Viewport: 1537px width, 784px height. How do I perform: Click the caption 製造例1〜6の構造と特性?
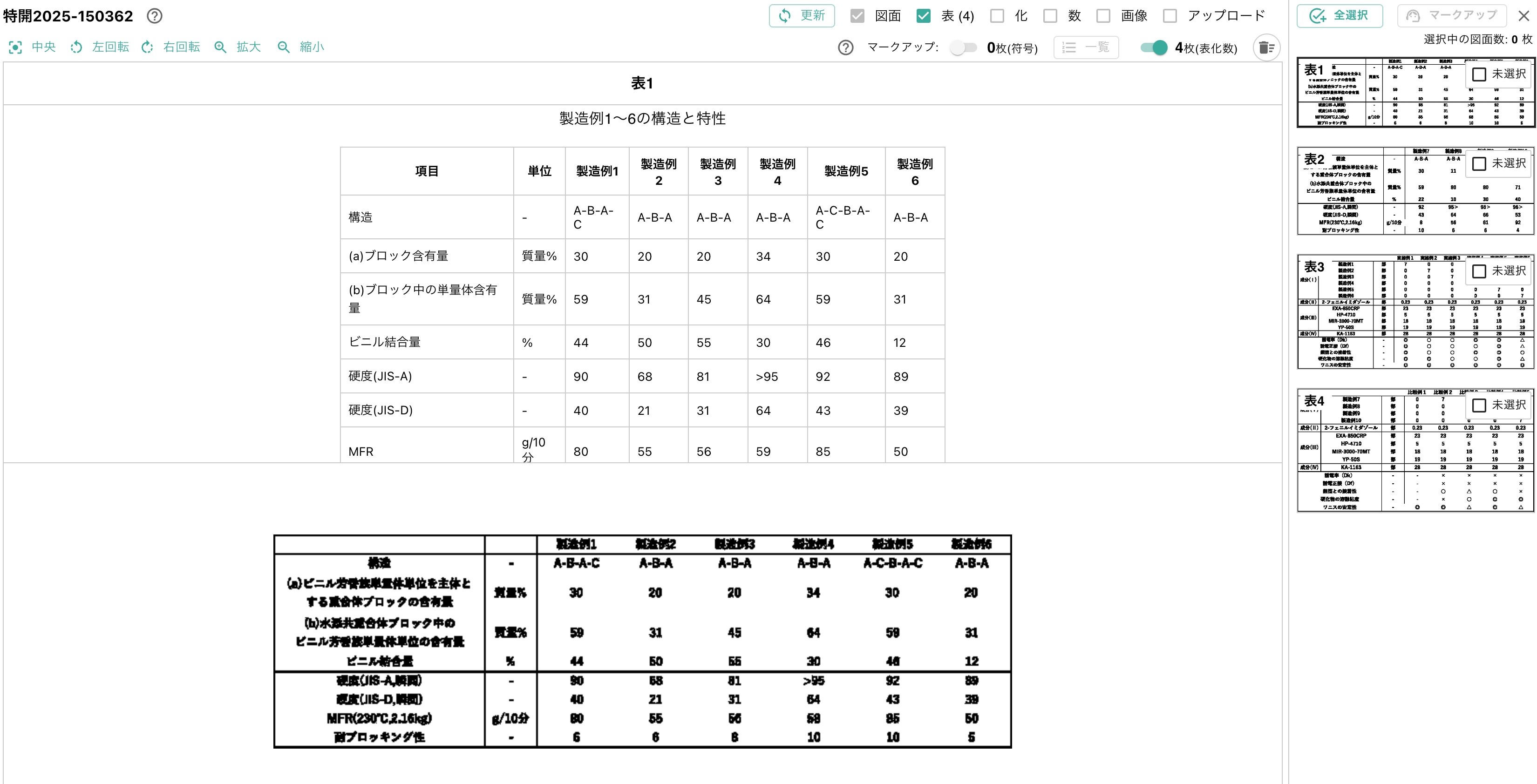[642, 118]
